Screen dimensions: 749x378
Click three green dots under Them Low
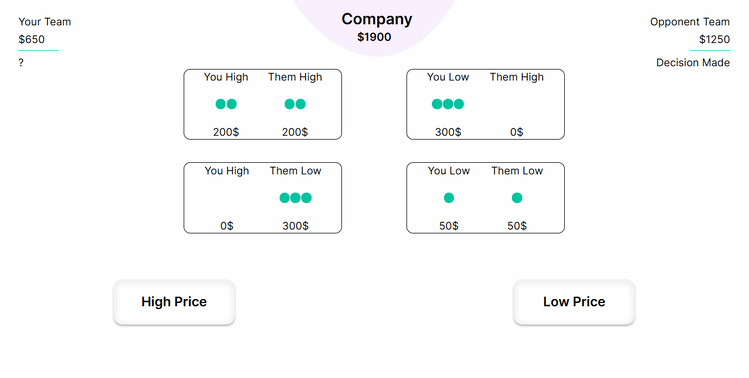[295, 198]
